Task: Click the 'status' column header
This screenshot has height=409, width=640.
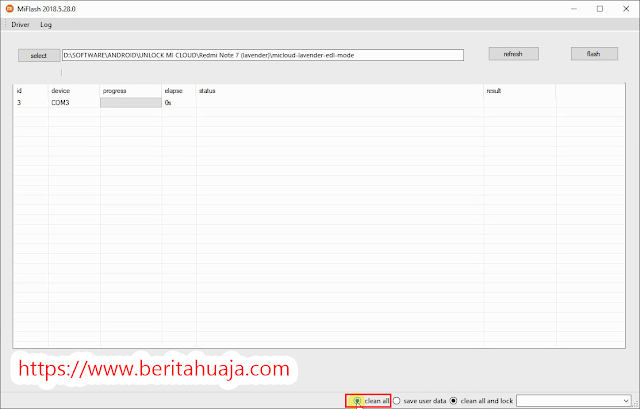Action: [340, 91]
